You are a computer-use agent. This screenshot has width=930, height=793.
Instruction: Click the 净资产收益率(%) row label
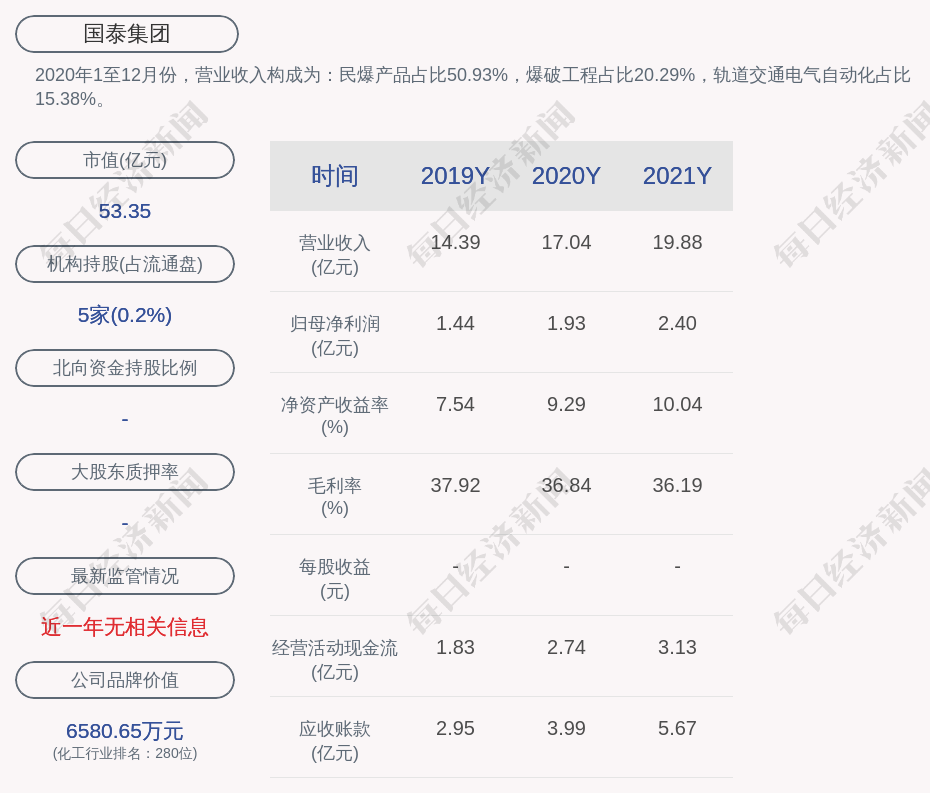point(335,416)
